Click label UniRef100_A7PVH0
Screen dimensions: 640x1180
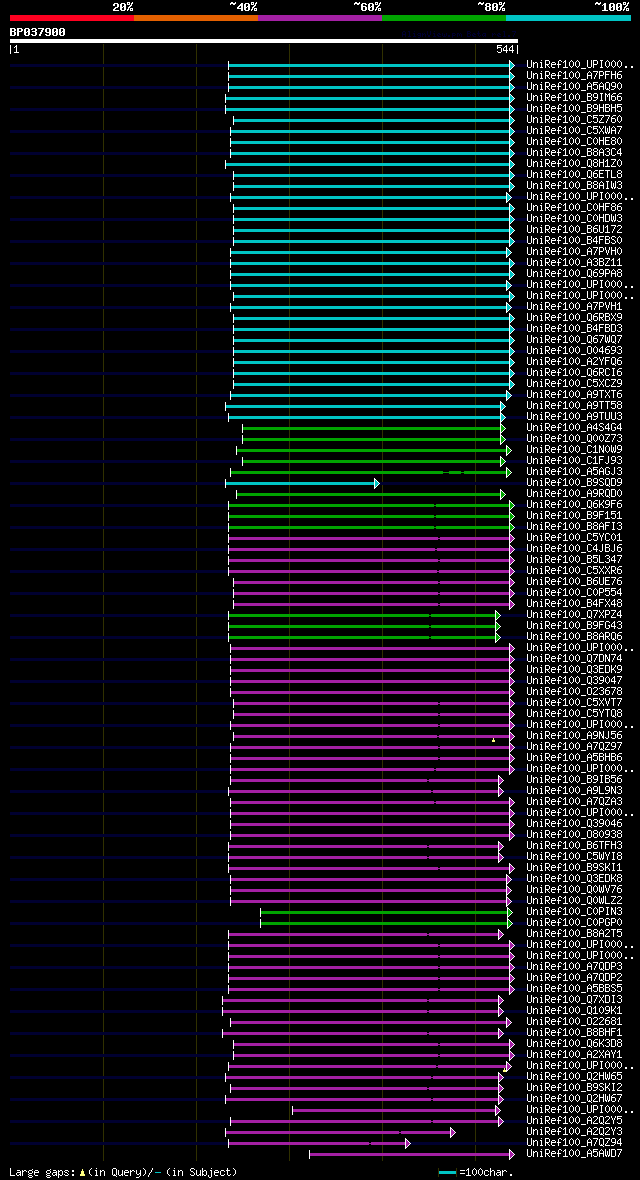574,252
